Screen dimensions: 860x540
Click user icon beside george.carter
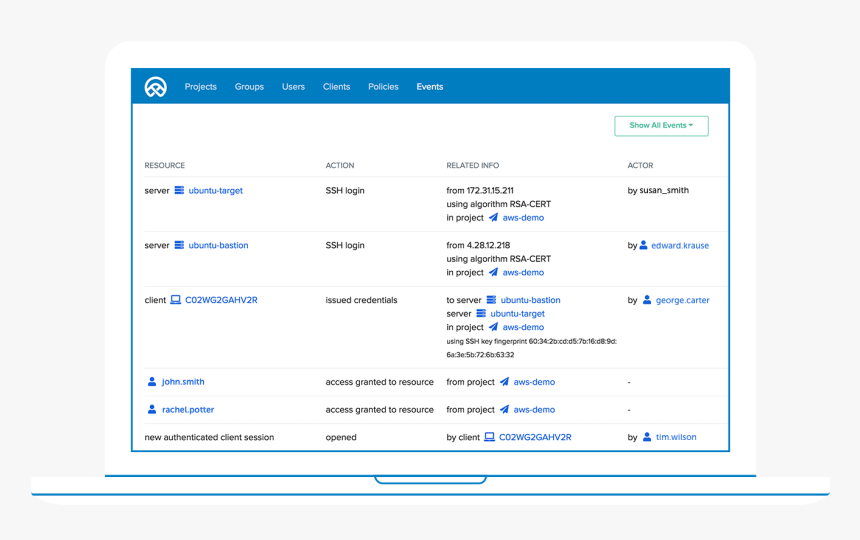click(x=647, y=300)
